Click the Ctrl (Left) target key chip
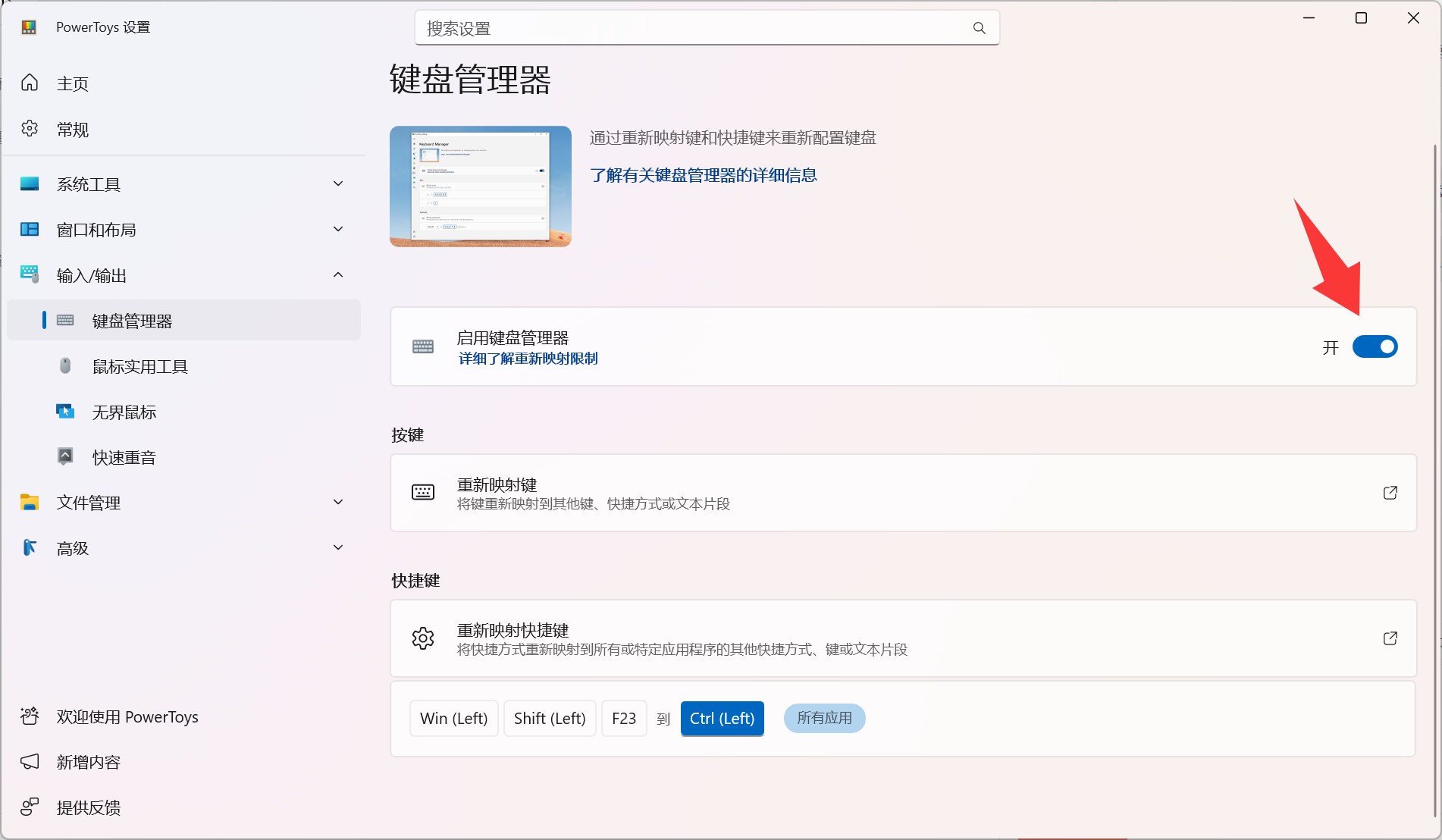The width and height of the screenshot is (1442, 840). point(723,718)
